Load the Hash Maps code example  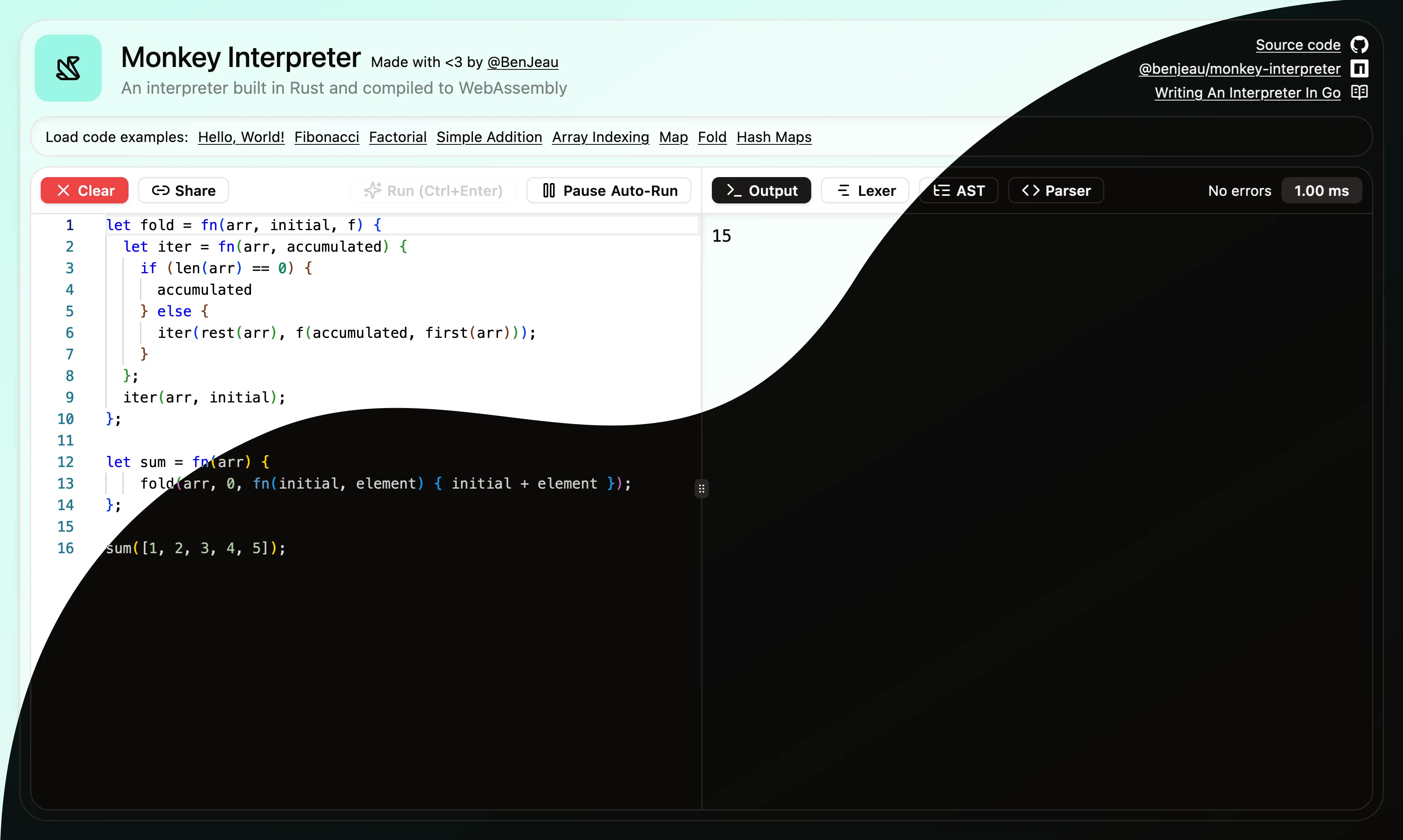pyautogui.click(x=774, y=137)
